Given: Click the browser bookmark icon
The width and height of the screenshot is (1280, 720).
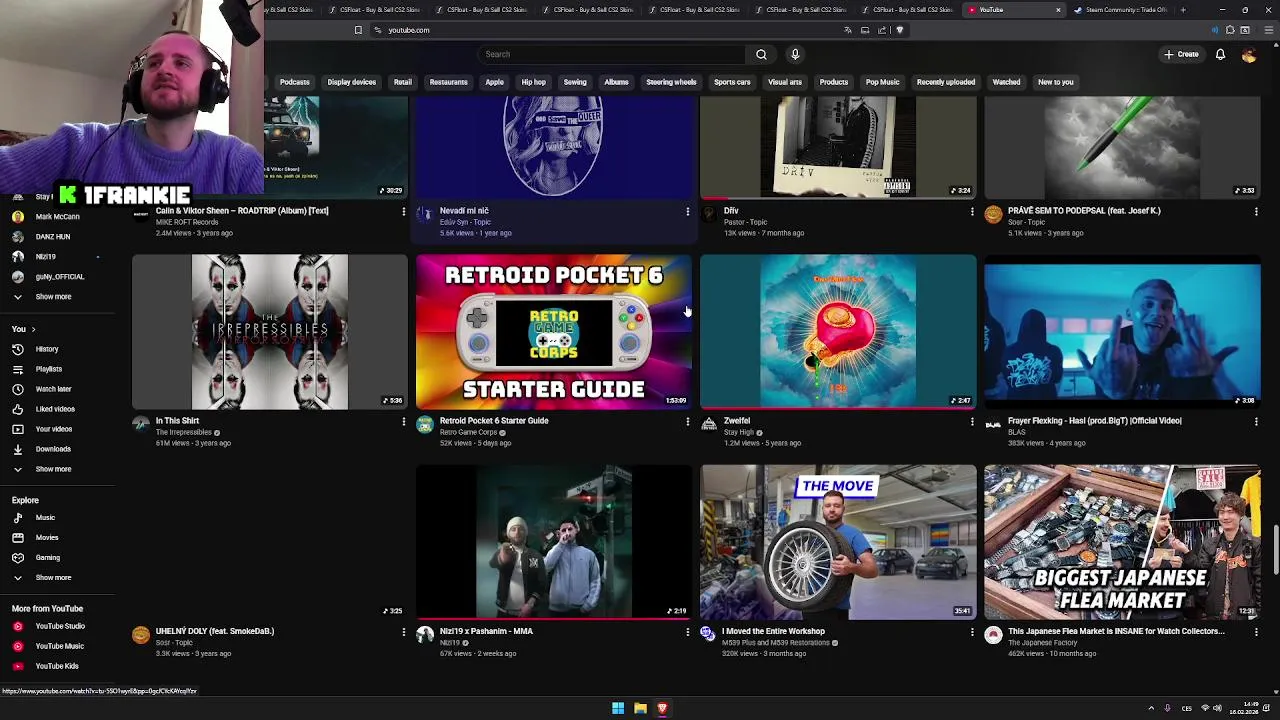Looking at the screenshot, I should click(x=358, y=30).
